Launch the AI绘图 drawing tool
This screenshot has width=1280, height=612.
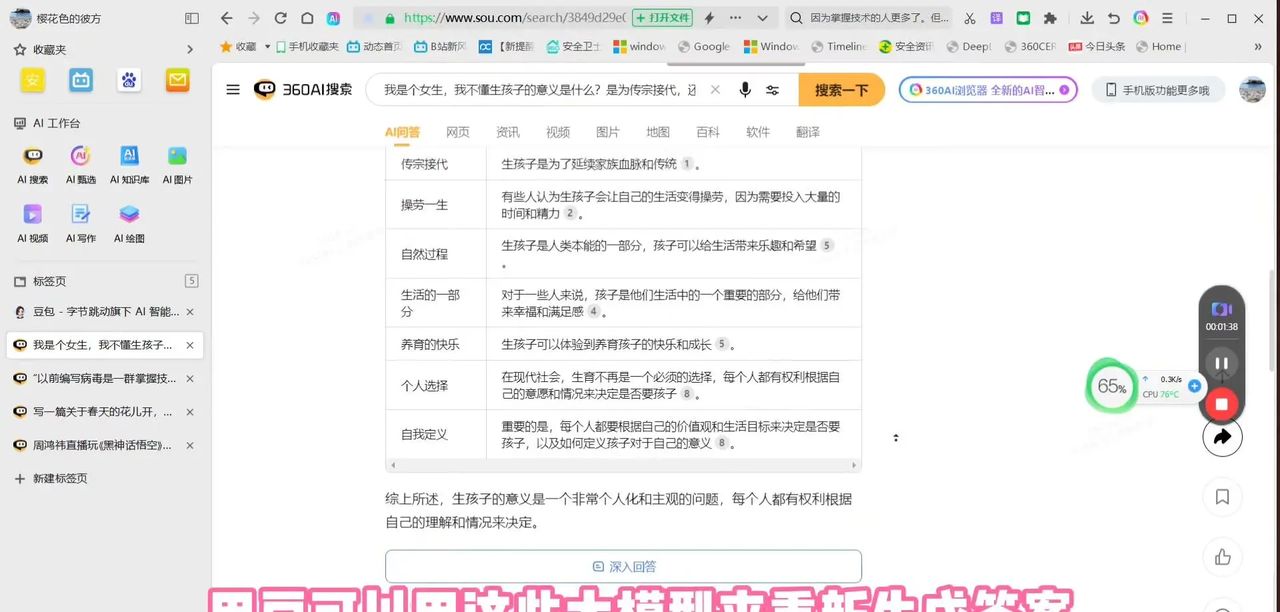(129, 222)
